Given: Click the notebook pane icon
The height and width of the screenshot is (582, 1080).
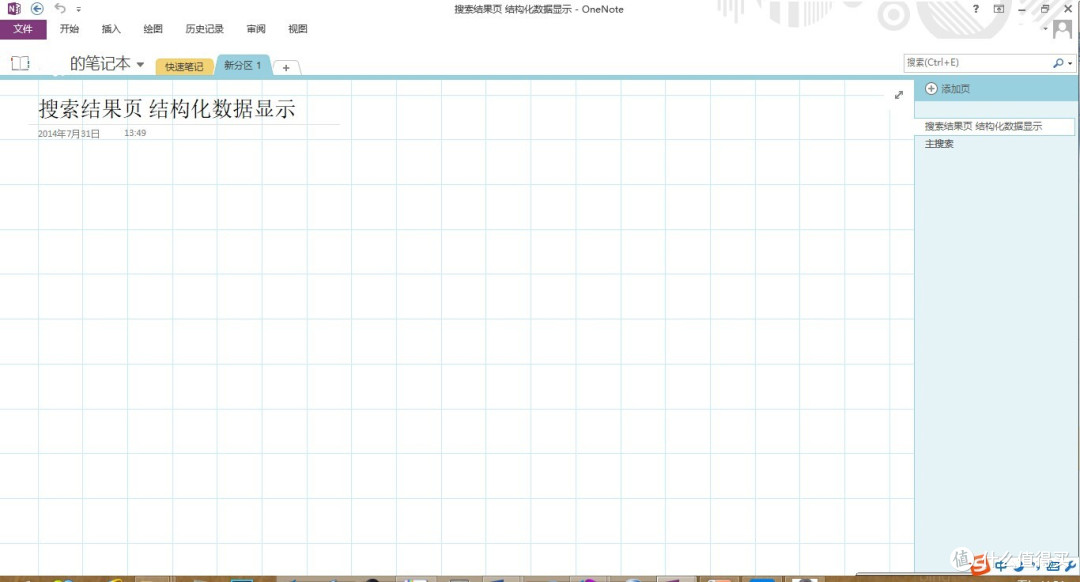Looking at the screenshot, I should pos(20,63).
